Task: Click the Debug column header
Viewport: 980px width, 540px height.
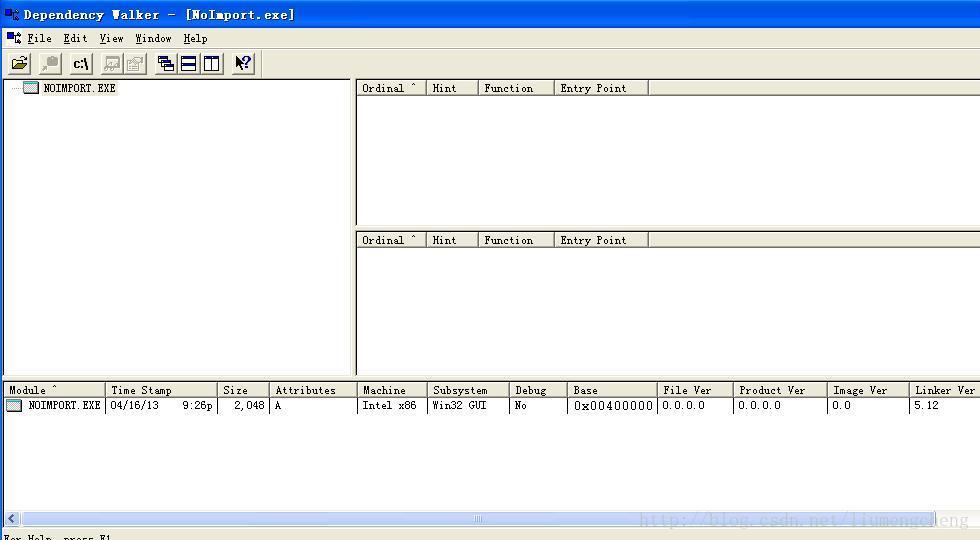Action: click(538, 390)
